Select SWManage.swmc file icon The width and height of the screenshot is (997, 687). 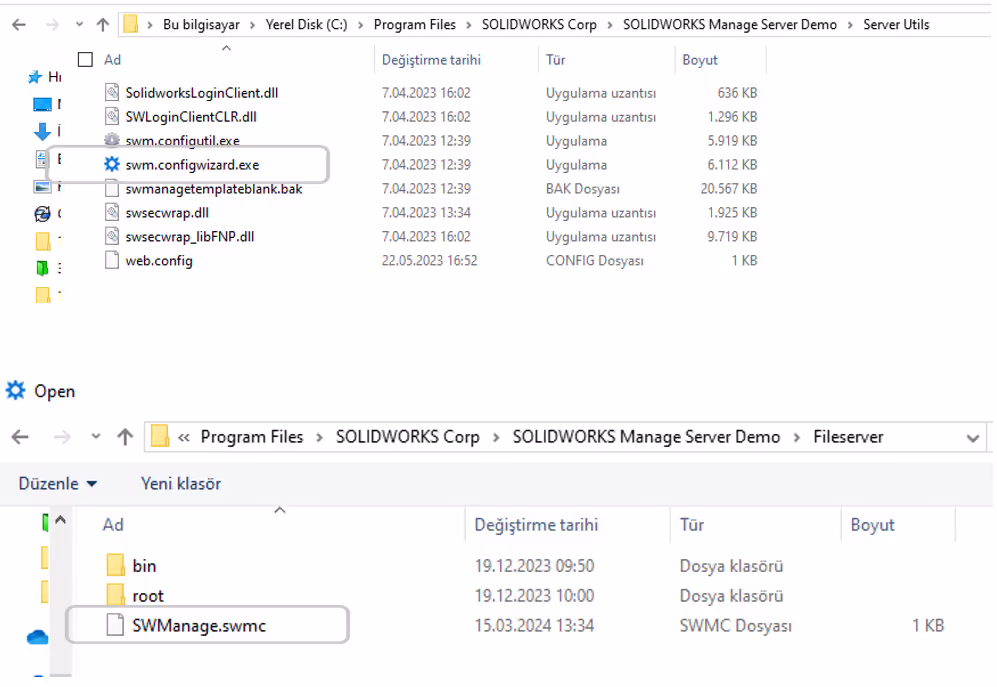(115, 625)
